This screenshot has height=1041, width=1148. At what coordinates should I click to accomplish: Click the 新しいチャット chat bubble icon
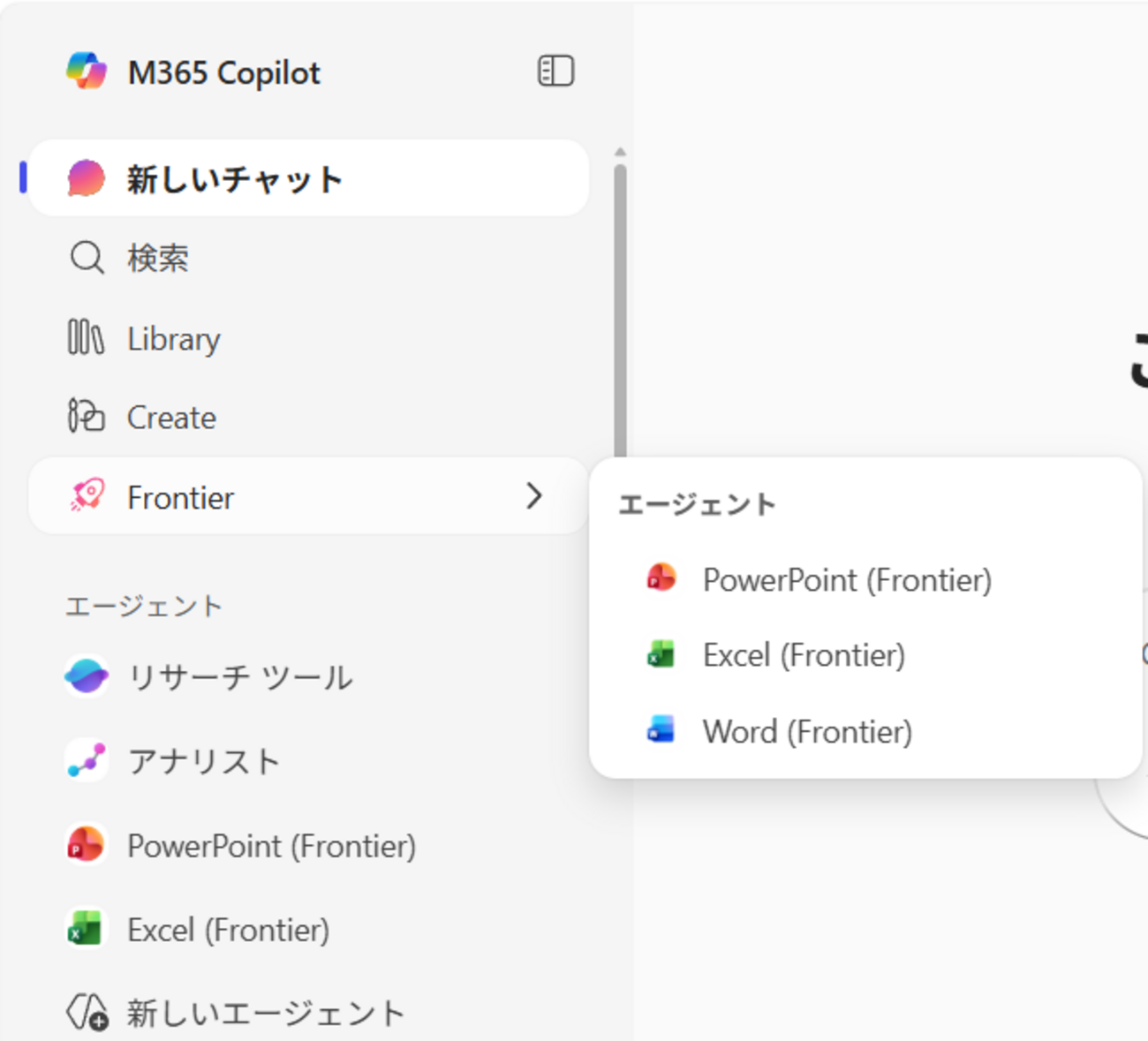(x=86, y=178)
